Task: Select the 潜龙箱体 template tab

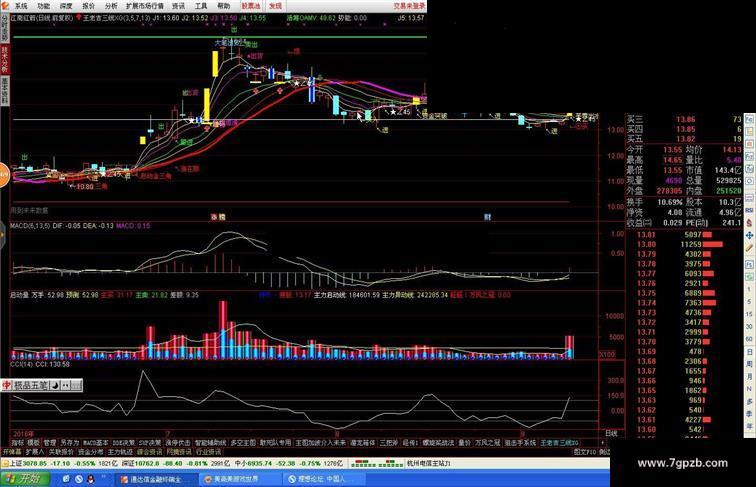Action: pyautogui.click(x=363, y=443)
